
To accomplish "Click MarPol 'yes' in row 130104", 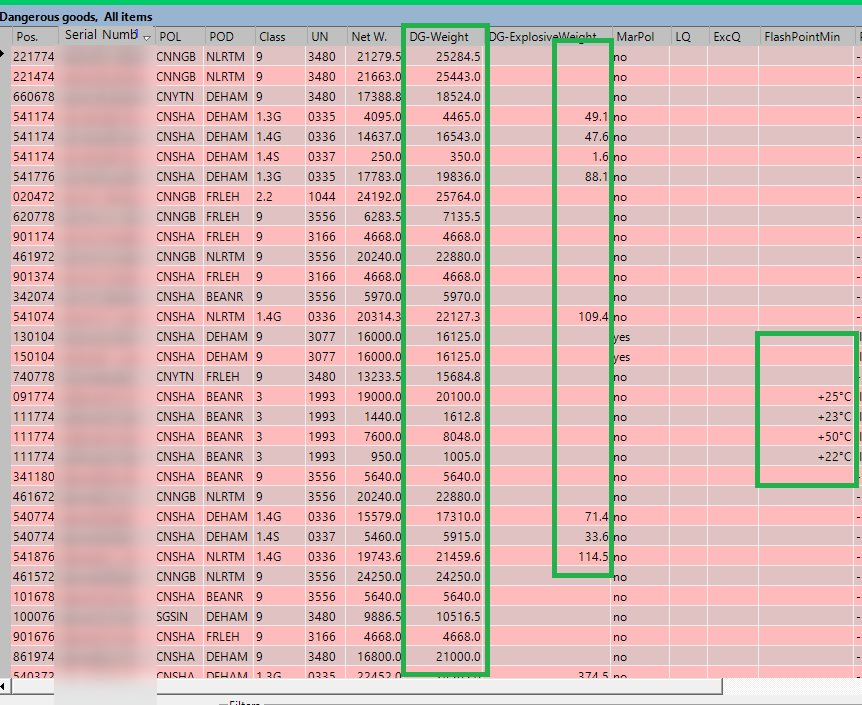I will point(622,337).
